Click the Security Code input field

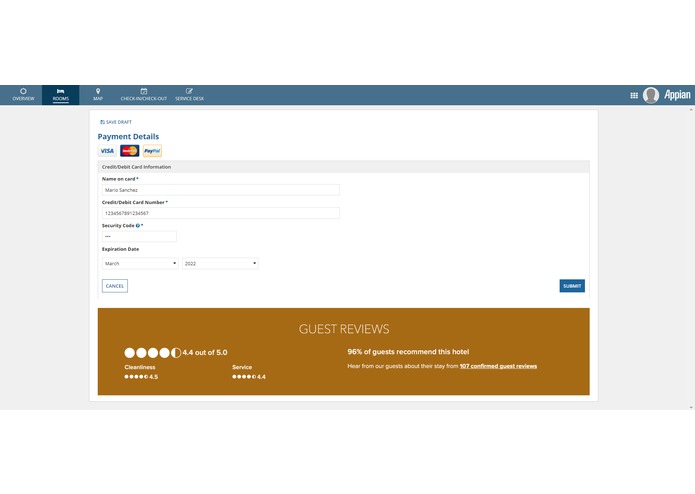(139, 236)
